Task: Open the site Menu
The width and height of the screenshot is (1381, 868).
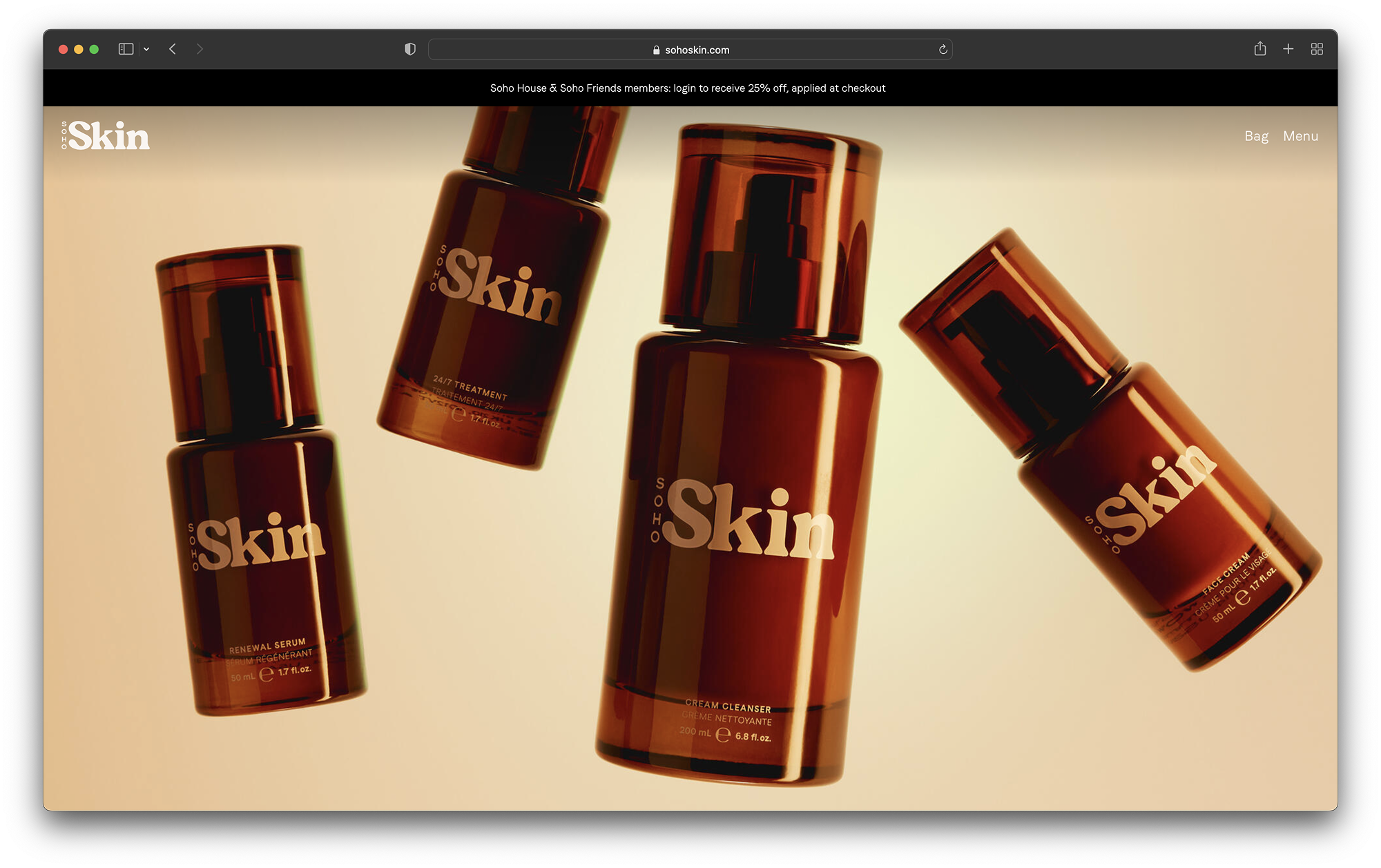Action: tap(1300, 136)
